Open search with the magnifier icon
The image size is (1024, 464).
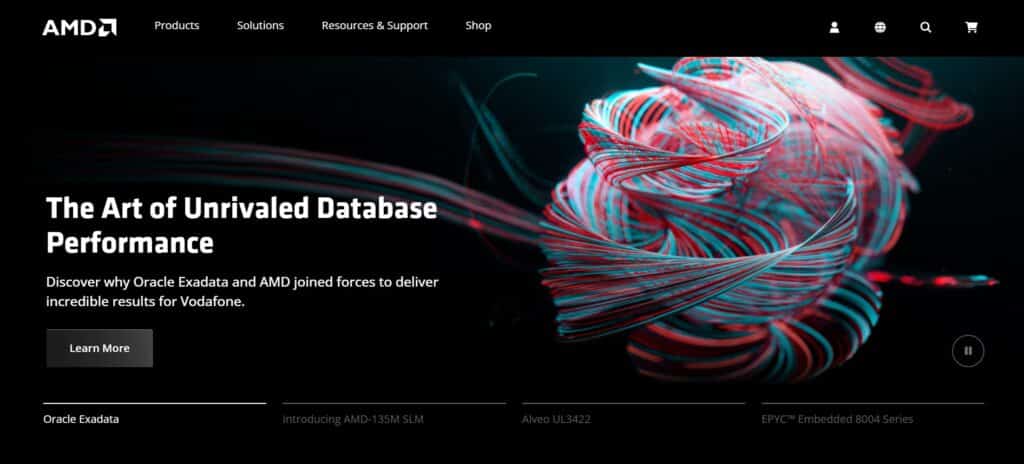click(925, 27)
